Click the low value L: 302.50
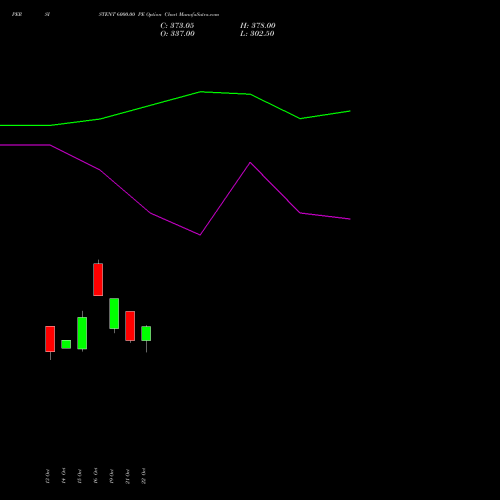 click(x=257, y=34)
